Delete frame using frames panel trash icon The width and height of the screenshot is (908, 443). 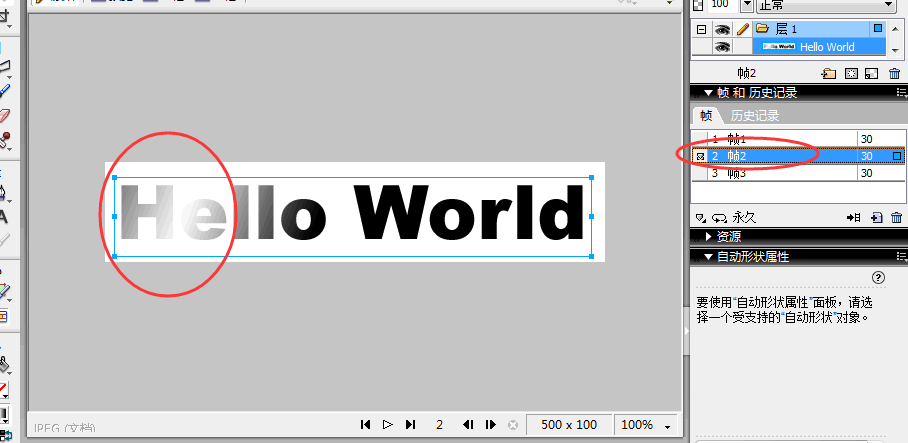(x=896, y=217)
